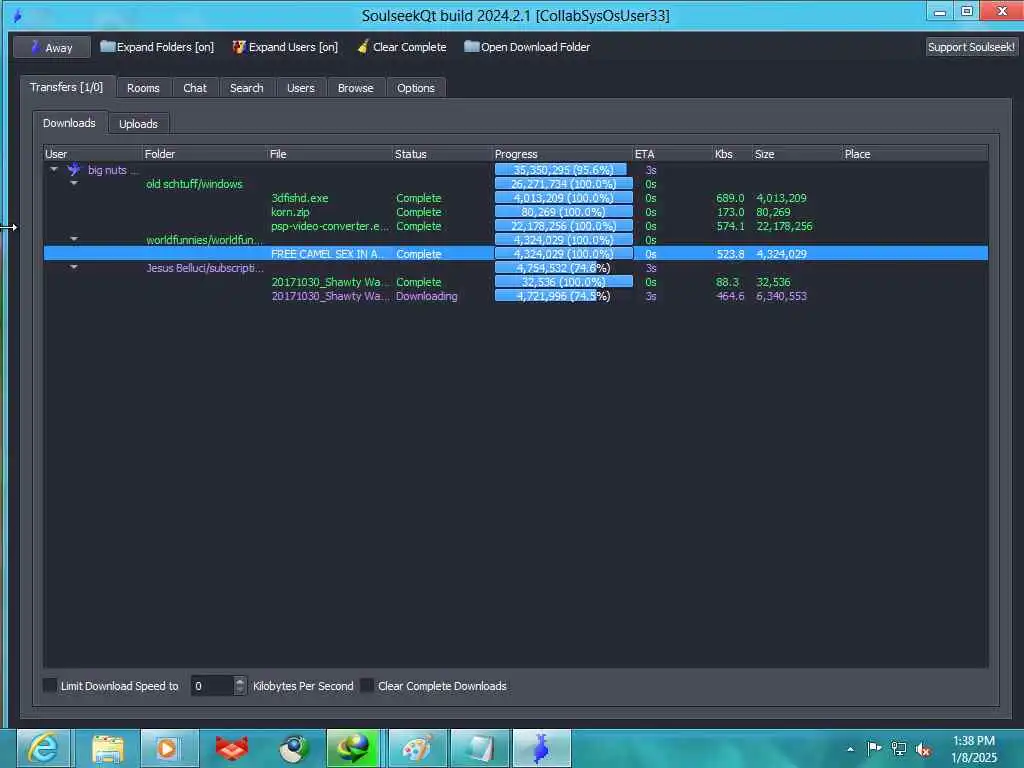
Task: Click the network tray icon
Action: pos(899,749)
